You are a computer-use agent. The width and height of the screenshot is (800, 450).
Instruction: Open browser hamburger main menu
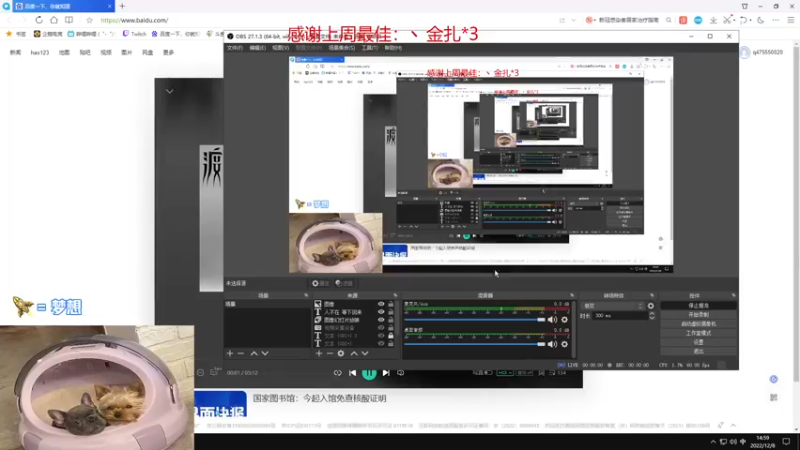(791, 20)
